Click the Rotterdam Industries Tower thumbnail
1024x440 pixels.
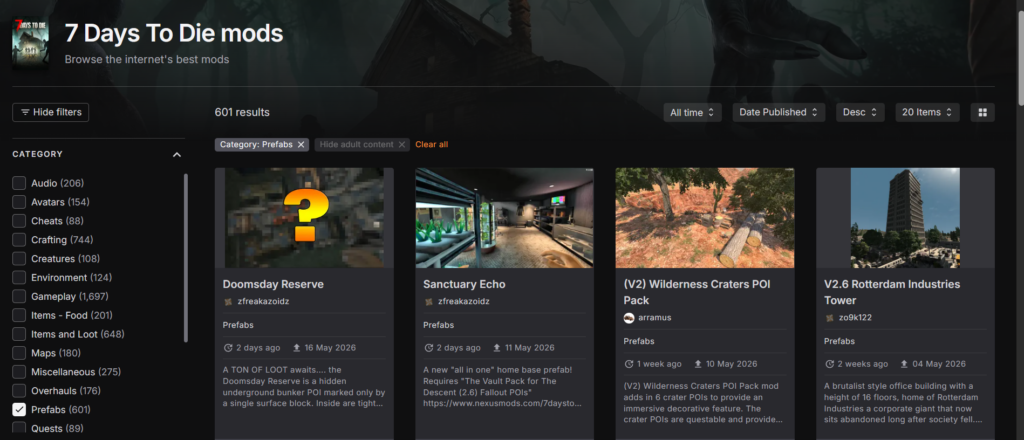point(905,218)
